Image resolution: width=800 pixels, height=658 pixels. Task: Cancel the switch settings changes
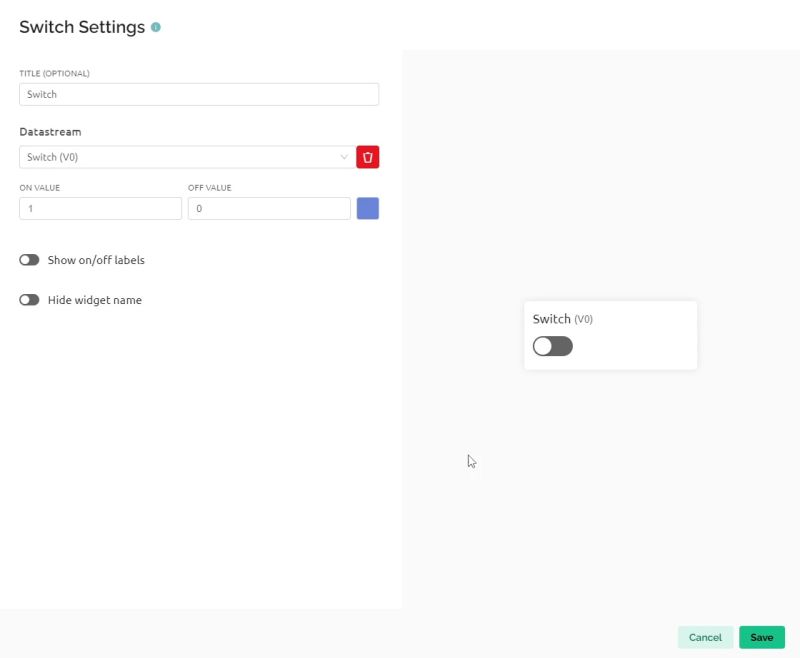[706, 637]
